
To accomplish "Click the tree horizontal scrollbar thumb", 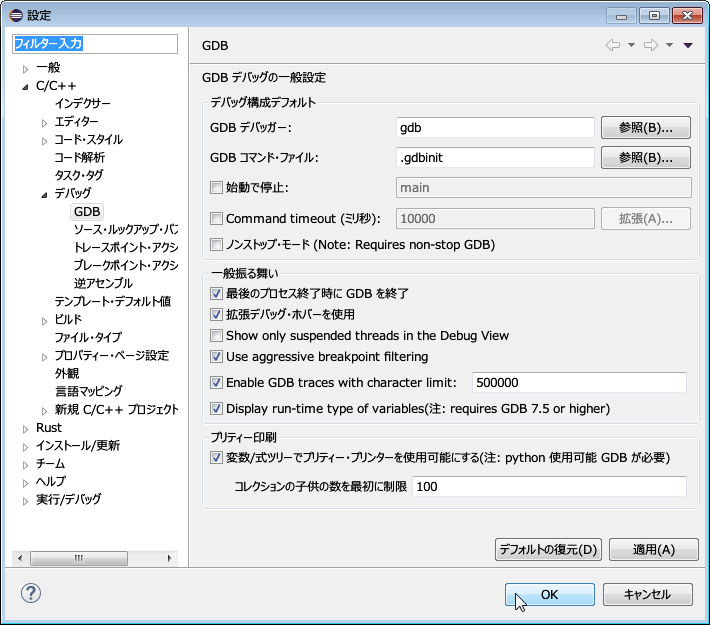I will 79,558.
